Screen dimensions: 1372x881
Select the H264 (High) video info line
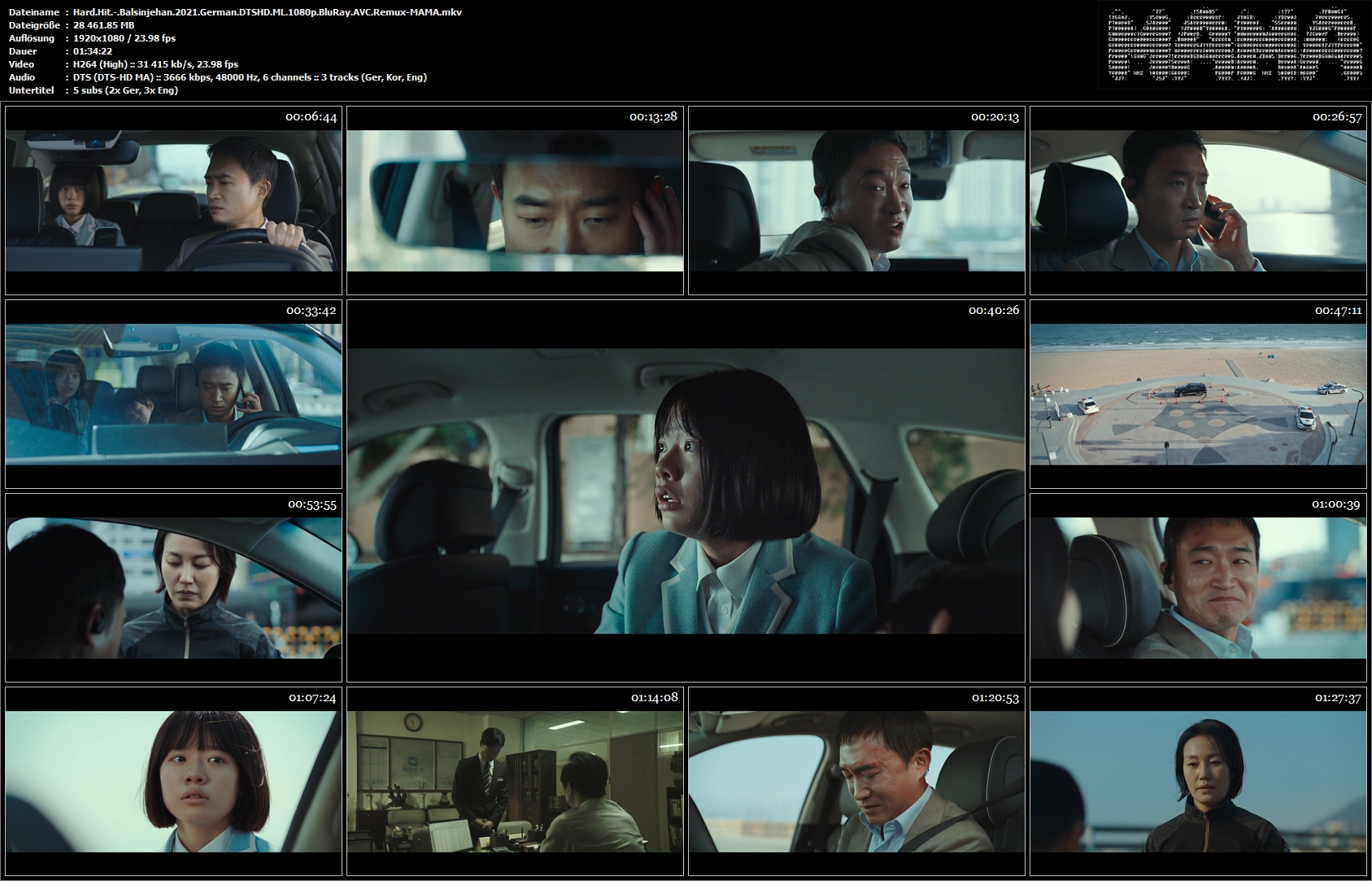(x=156, y=64)
